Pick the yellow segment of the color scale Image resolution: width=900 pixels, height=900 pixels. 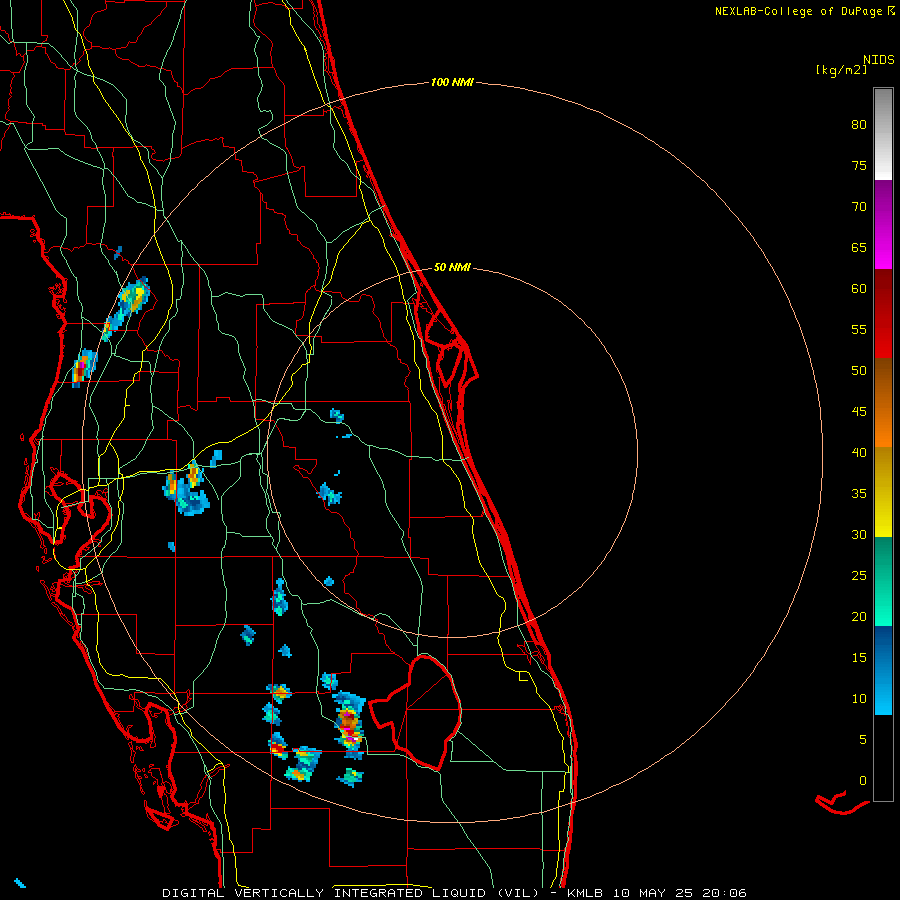[883, 492]
